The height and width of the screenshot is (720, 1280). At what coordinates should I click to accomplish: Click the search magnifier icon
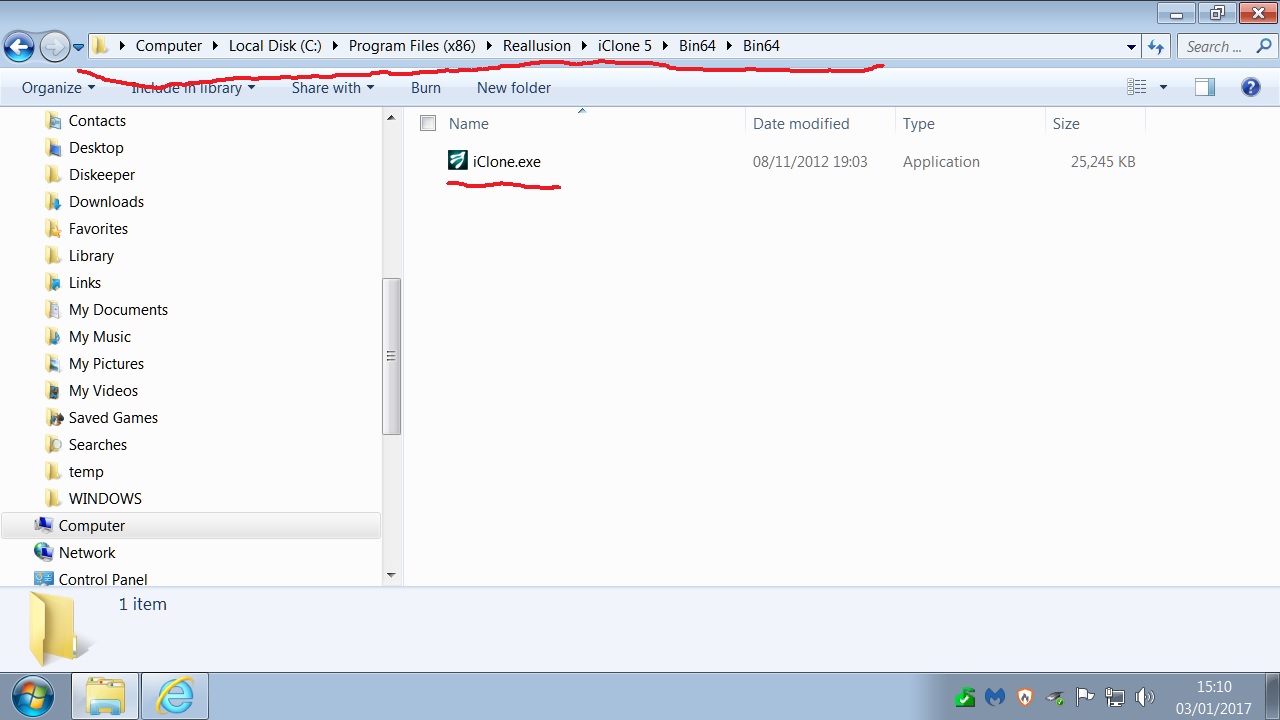click(1264, 46)
